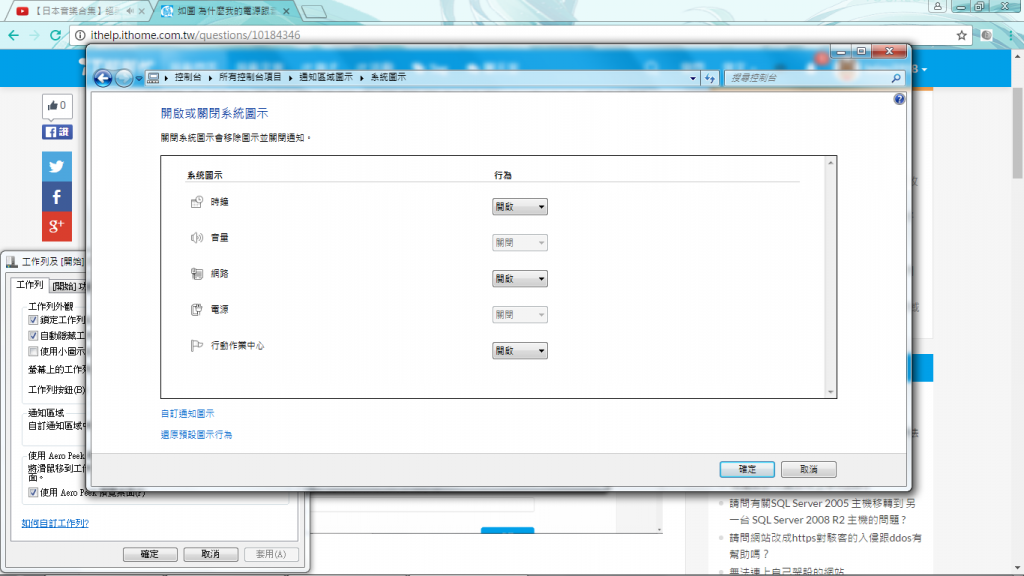This screenshot has height=576, width=1024.
Task: Share the page on Google Plus
Action: point(57,227)
